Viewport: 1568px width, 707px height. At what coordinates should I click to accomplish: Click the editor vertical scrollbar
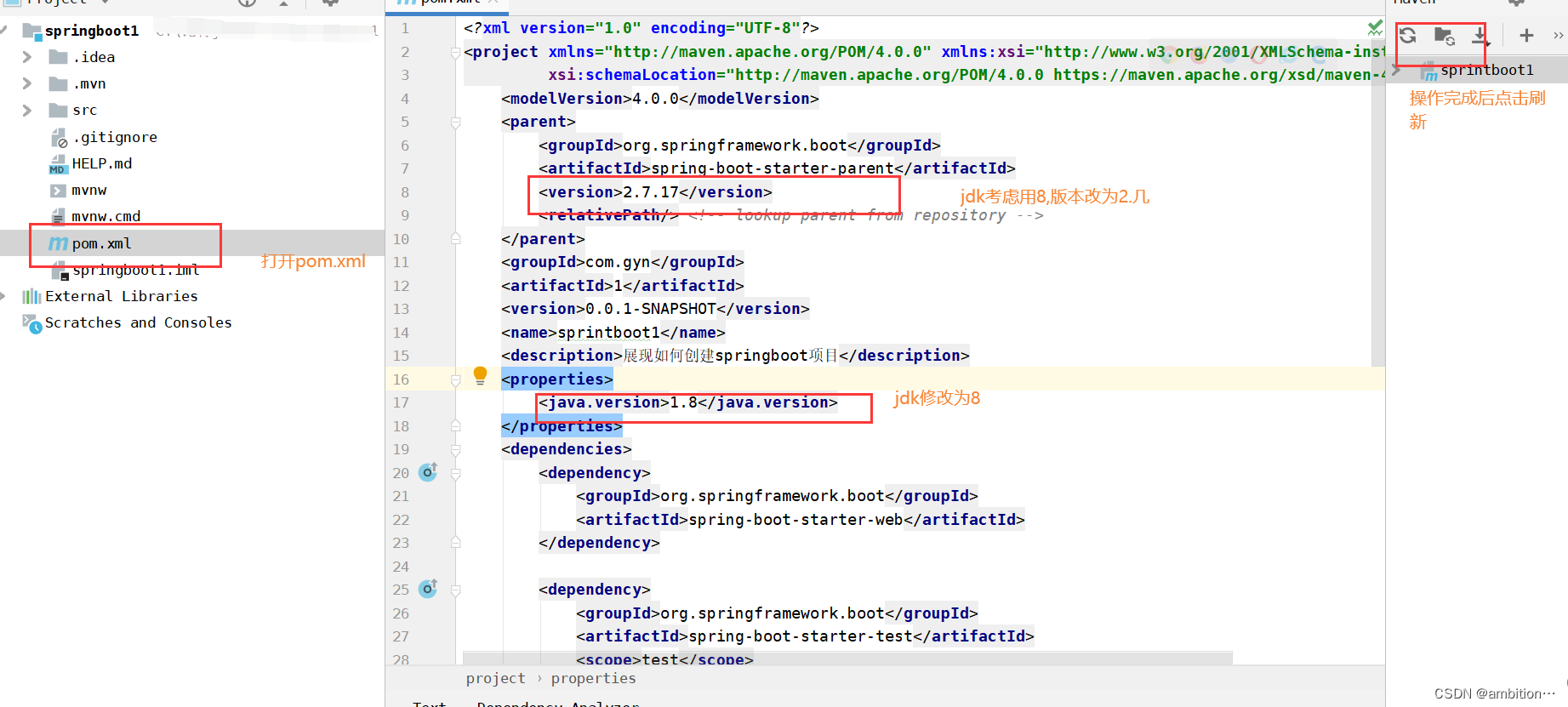point(1378,204)
